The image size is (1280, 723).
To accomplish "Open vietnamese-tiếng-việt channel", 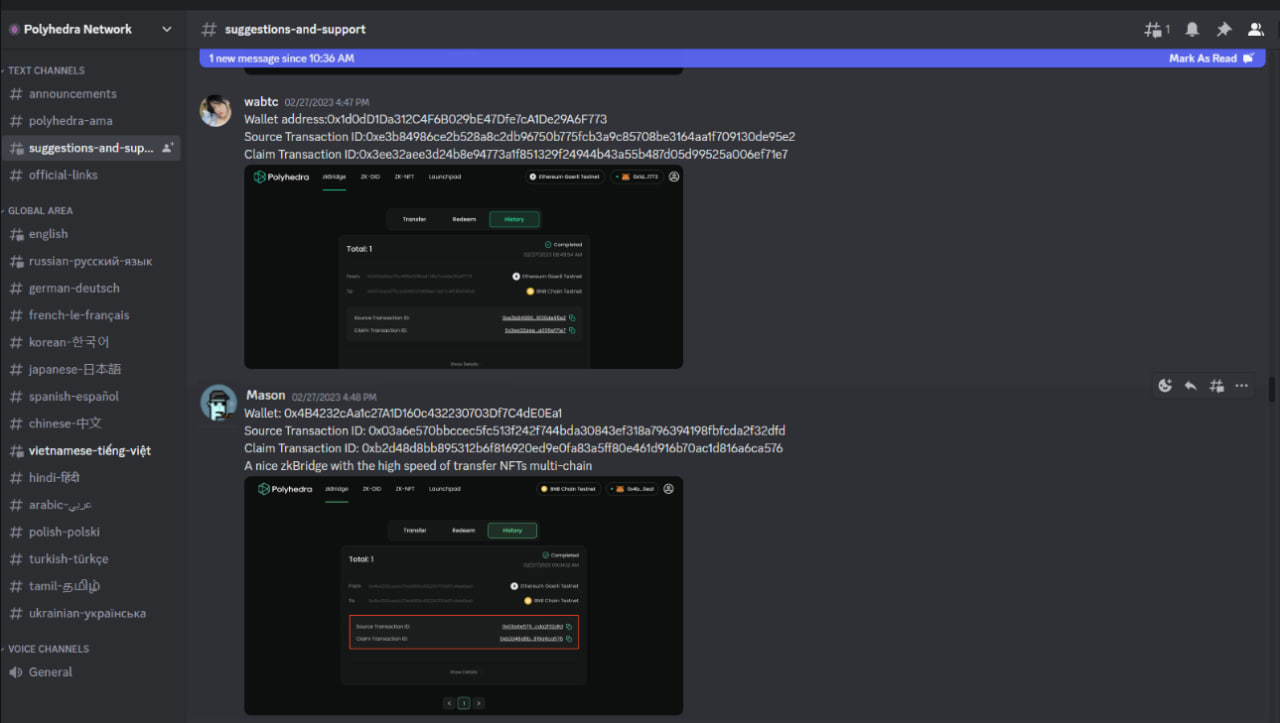I will (x=91, y=451).
